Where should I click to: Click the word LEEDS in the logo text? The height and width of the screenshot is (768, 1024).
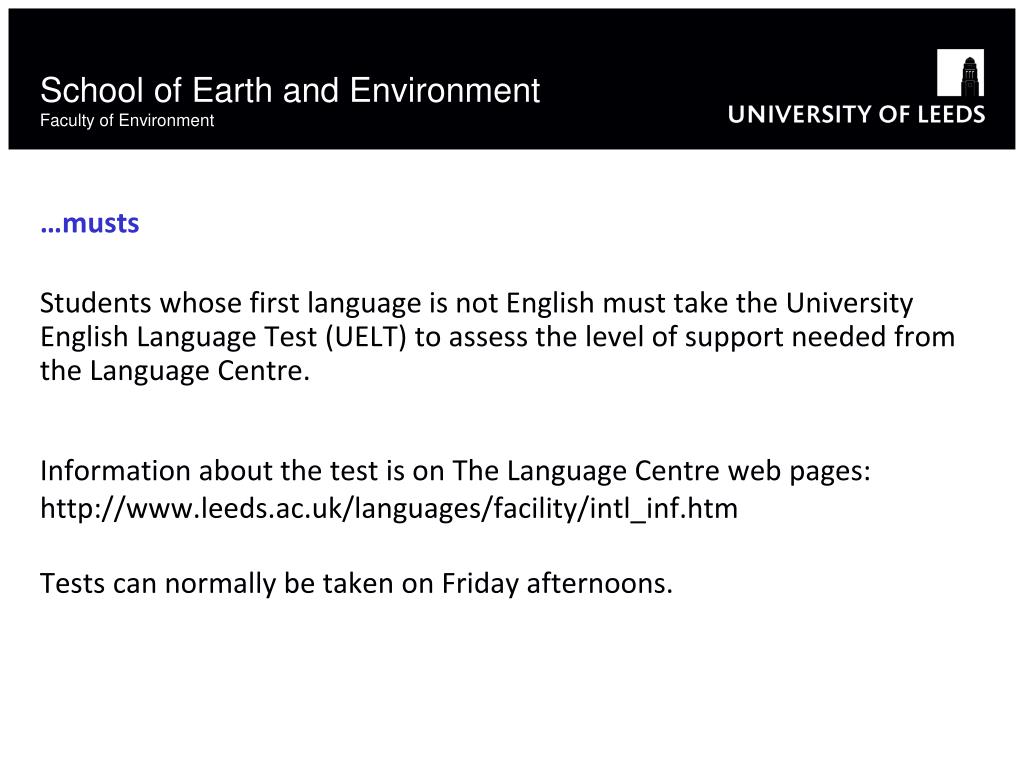point(952,114)
